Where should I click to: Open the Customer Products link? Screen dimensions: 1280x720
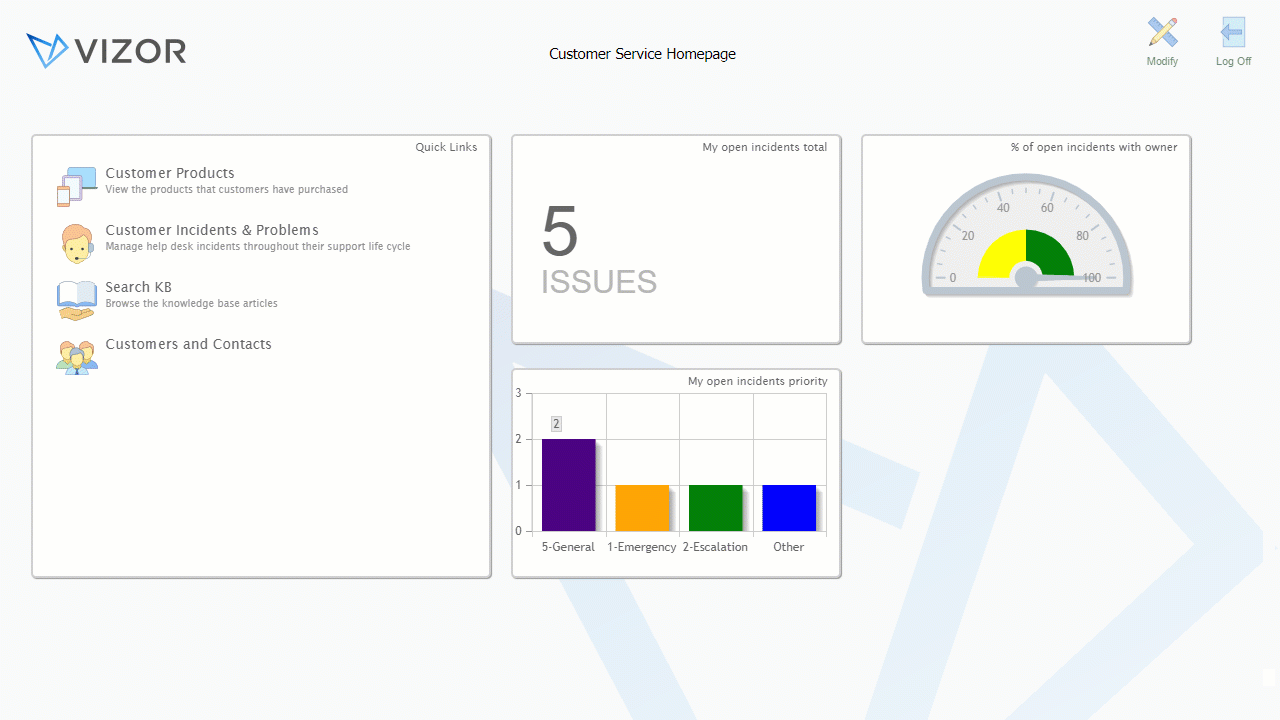coord(170,173)
